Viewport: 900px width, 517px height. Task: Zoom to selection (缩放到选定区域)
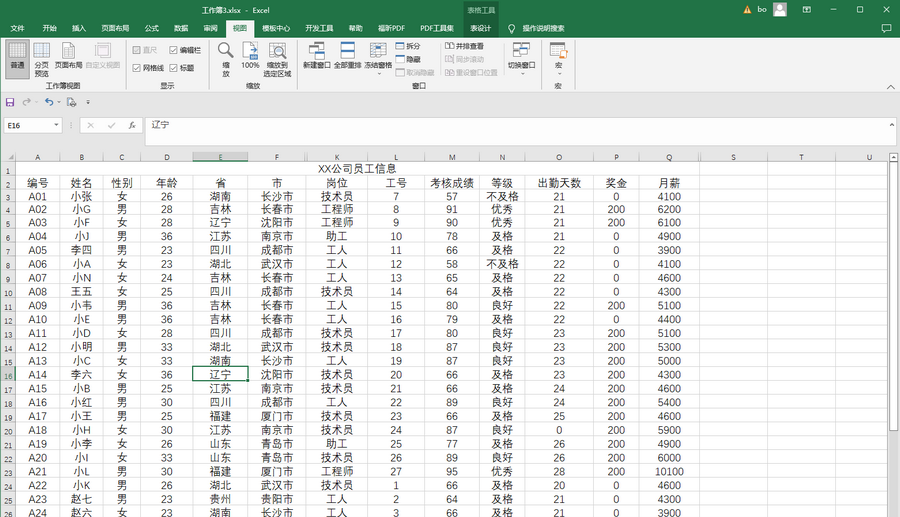pos(276,56)
